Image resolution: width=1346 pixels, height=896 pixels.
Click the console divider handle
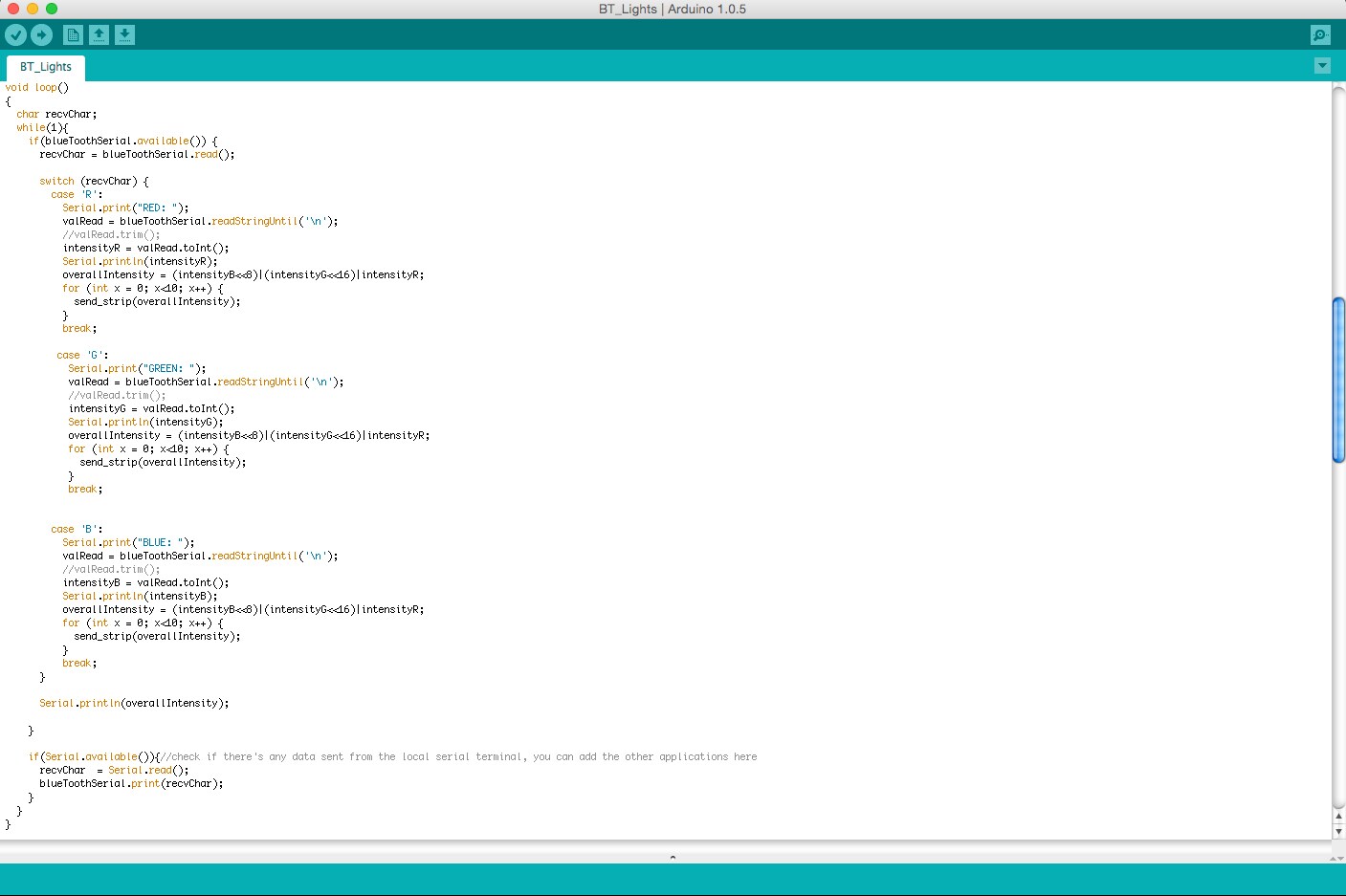673,857
